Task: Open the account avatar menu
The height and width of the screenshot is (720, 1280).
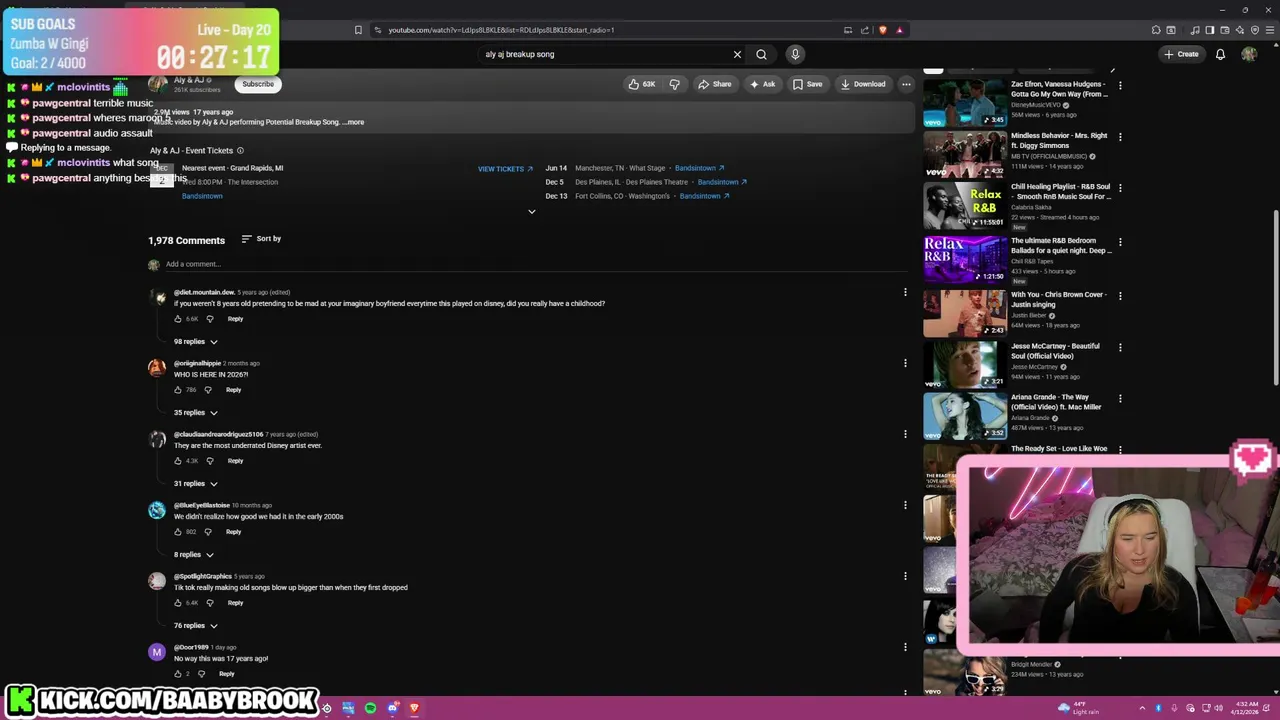Action: point(1249,54)
